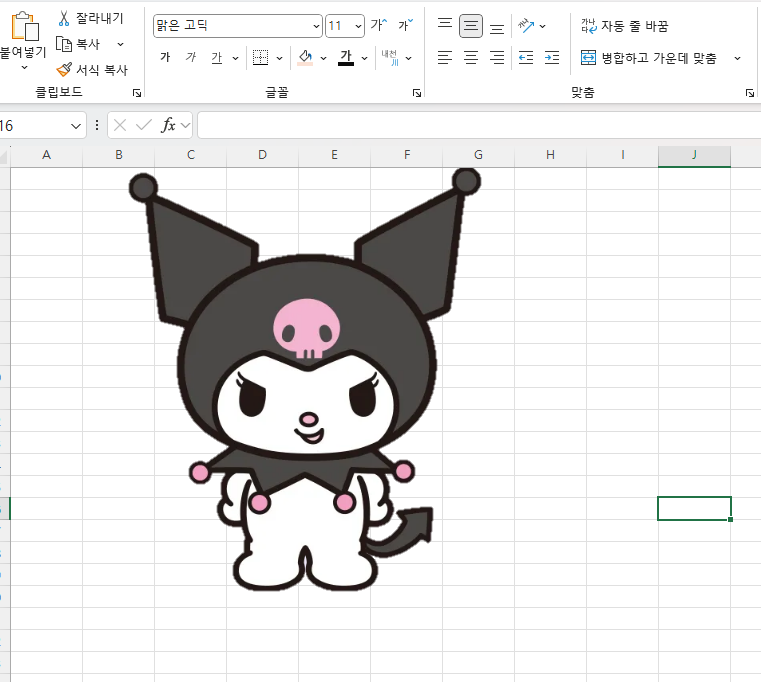This screenshot has width=761, height=682.
Task: Select column H header
Action: click(550, 155)
